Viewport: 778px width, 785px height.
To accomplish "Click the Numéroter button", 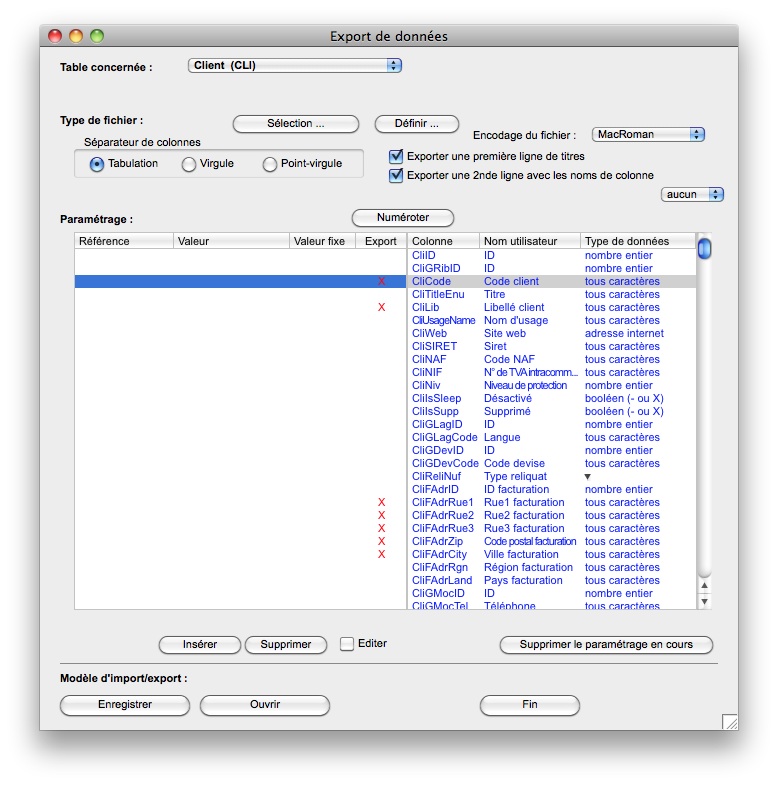I will point(403,218).
